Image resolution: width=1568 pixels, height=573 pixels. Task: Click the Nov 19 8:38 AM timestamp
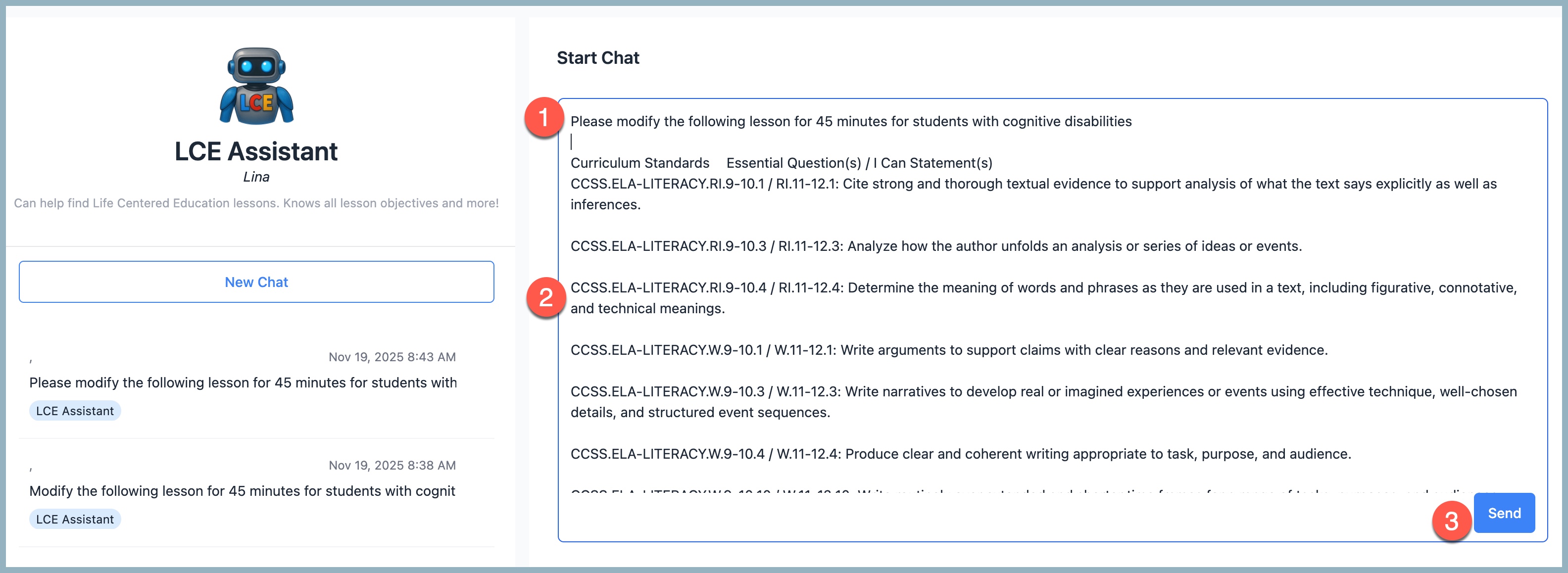coord(392,465)
